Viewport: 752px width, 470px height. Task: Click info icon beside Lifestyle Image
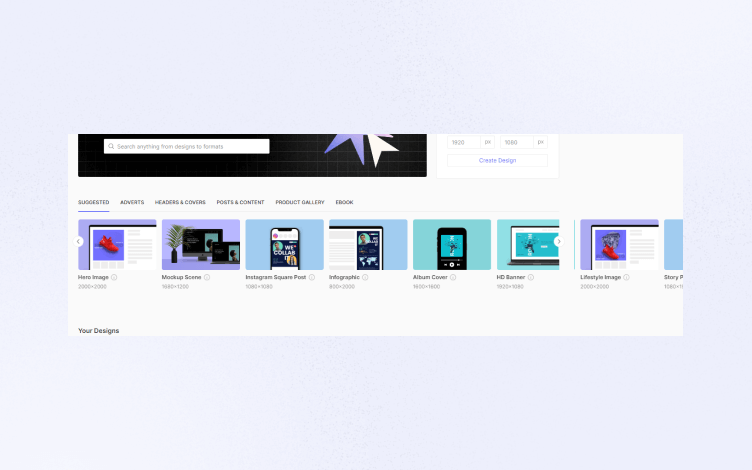pos(626,277)
